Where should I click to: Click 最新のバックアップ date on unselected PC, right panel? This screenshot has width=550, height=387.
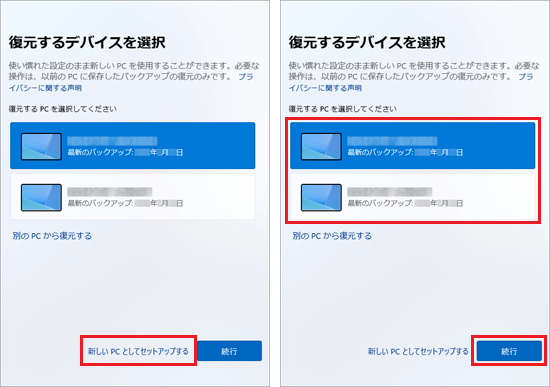[405, 203]
